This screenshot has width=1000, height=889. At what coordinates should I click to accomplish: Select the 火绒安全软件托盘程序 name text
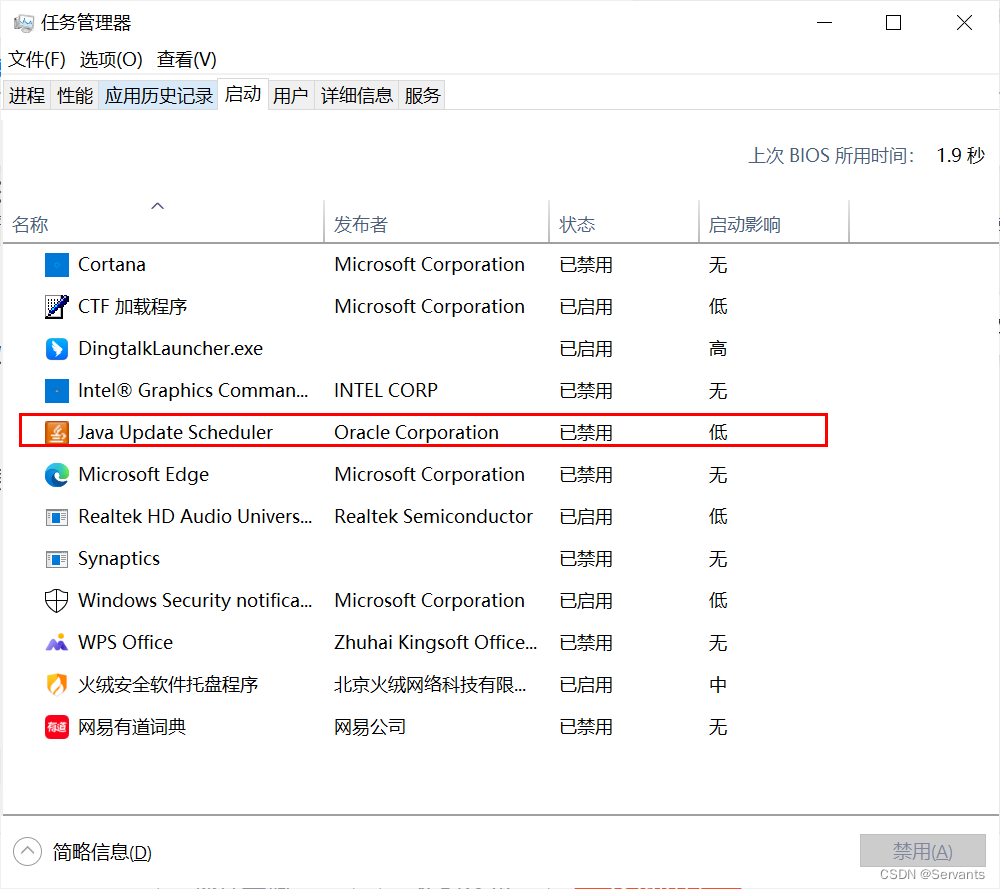coord(168,684)
